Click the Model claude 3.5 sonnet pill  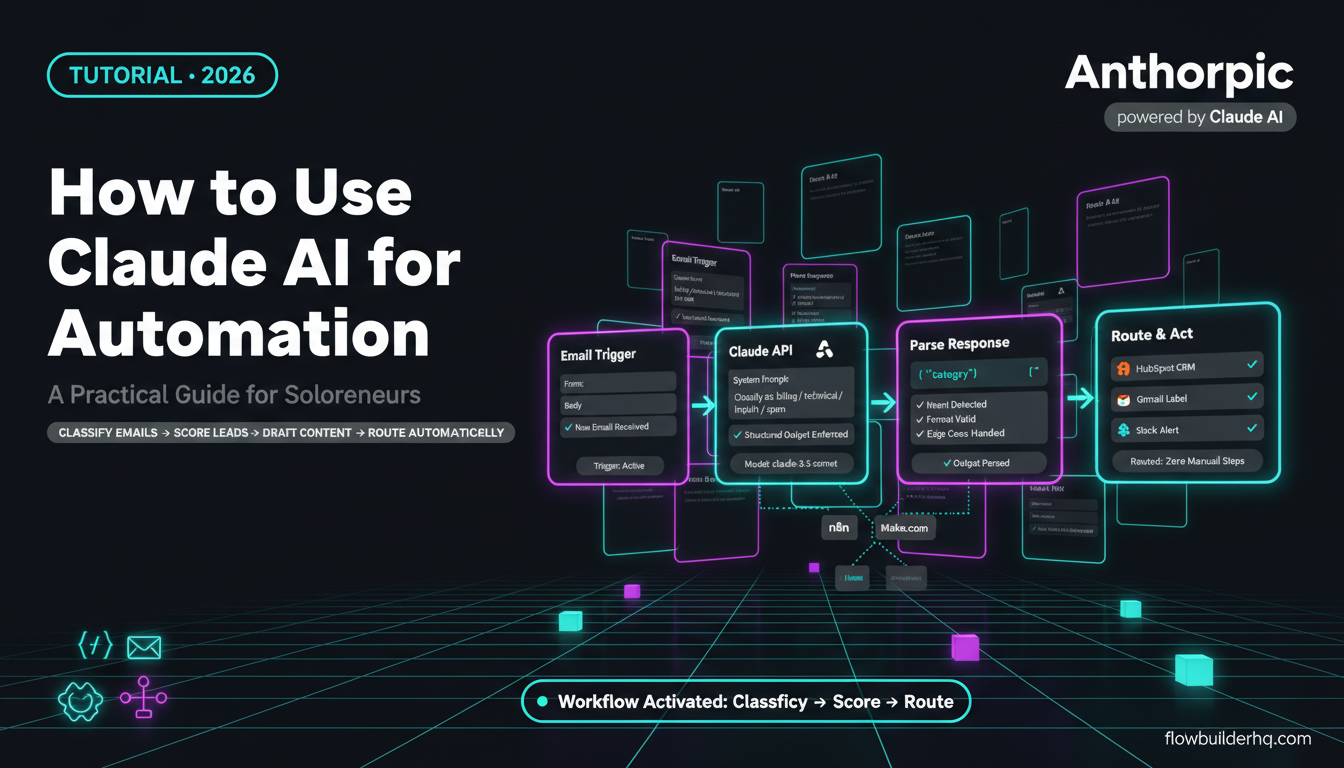click(791, 463)
